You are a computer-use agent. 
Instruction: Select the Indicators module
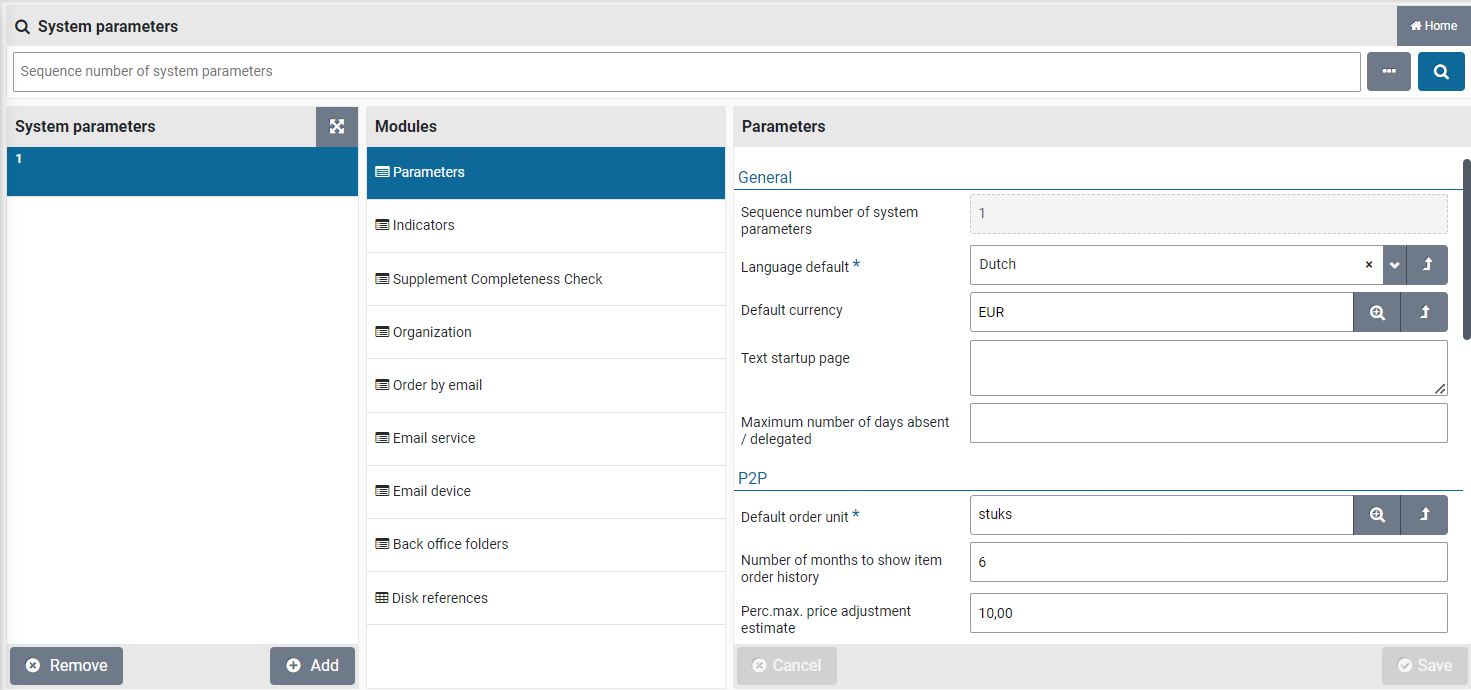[423, 225]
